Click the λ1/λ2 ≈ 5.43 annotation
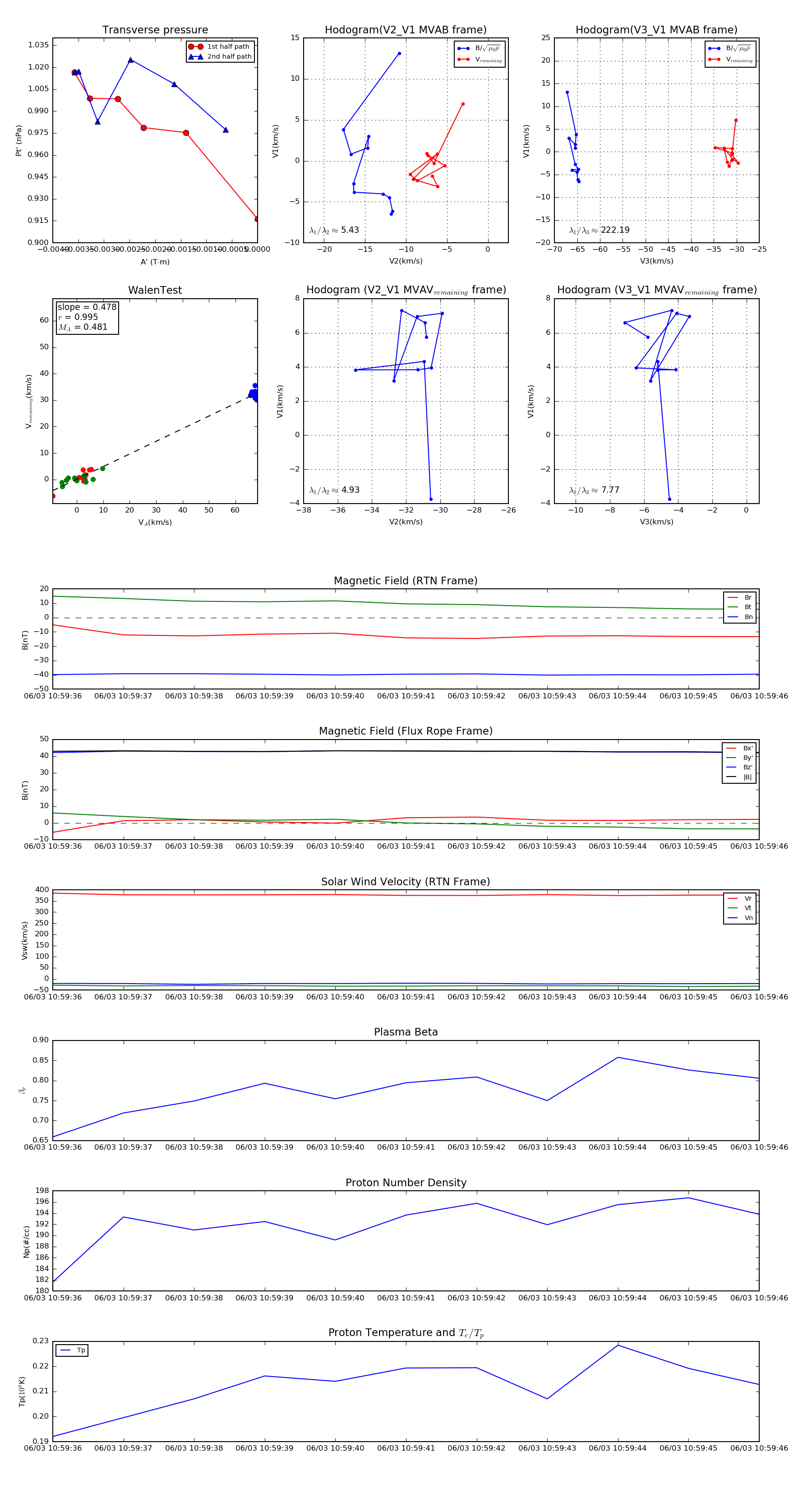812x1489 pixels. point(334,230)
